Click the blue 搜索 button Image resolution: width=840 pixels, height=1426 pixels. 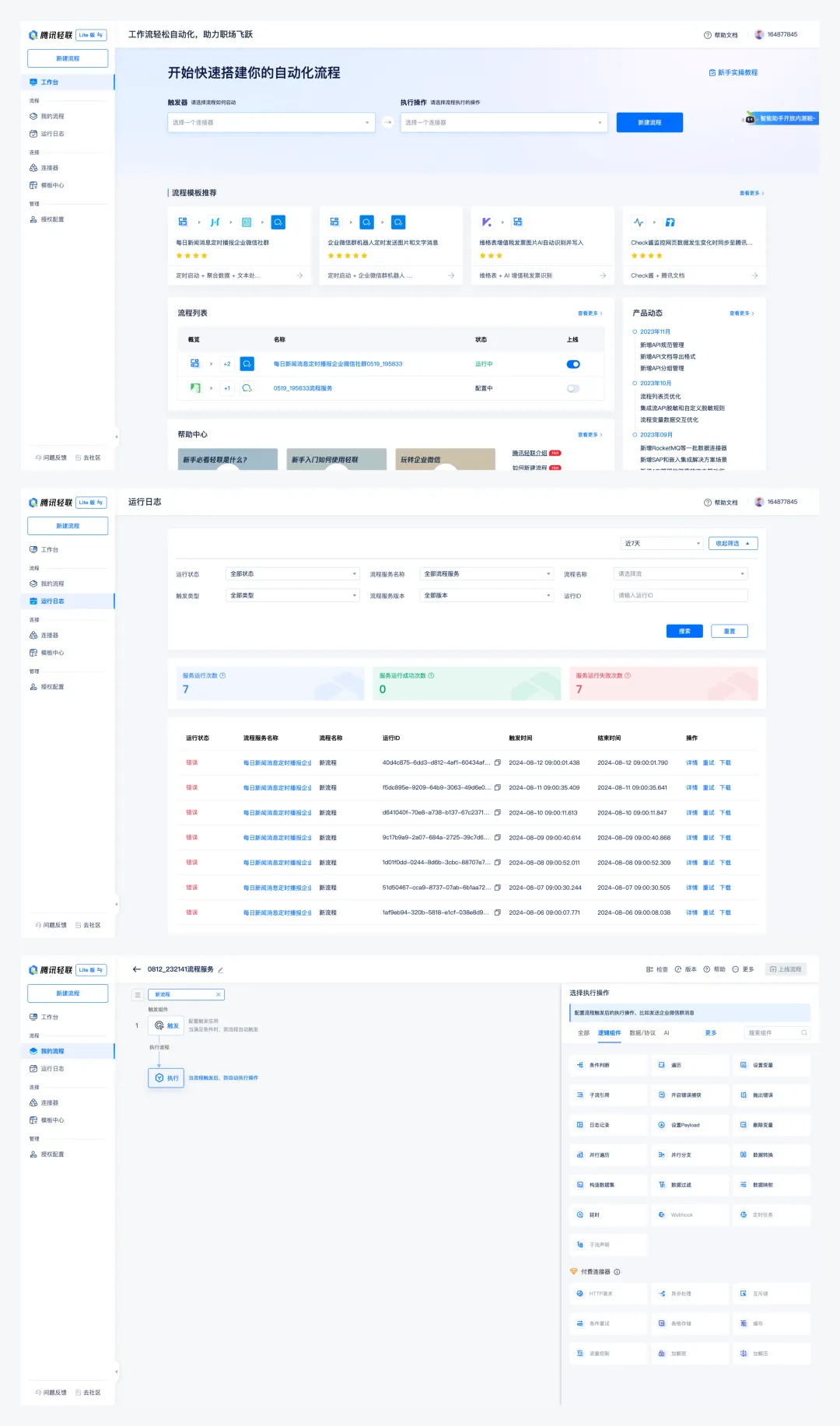[684, 631]
